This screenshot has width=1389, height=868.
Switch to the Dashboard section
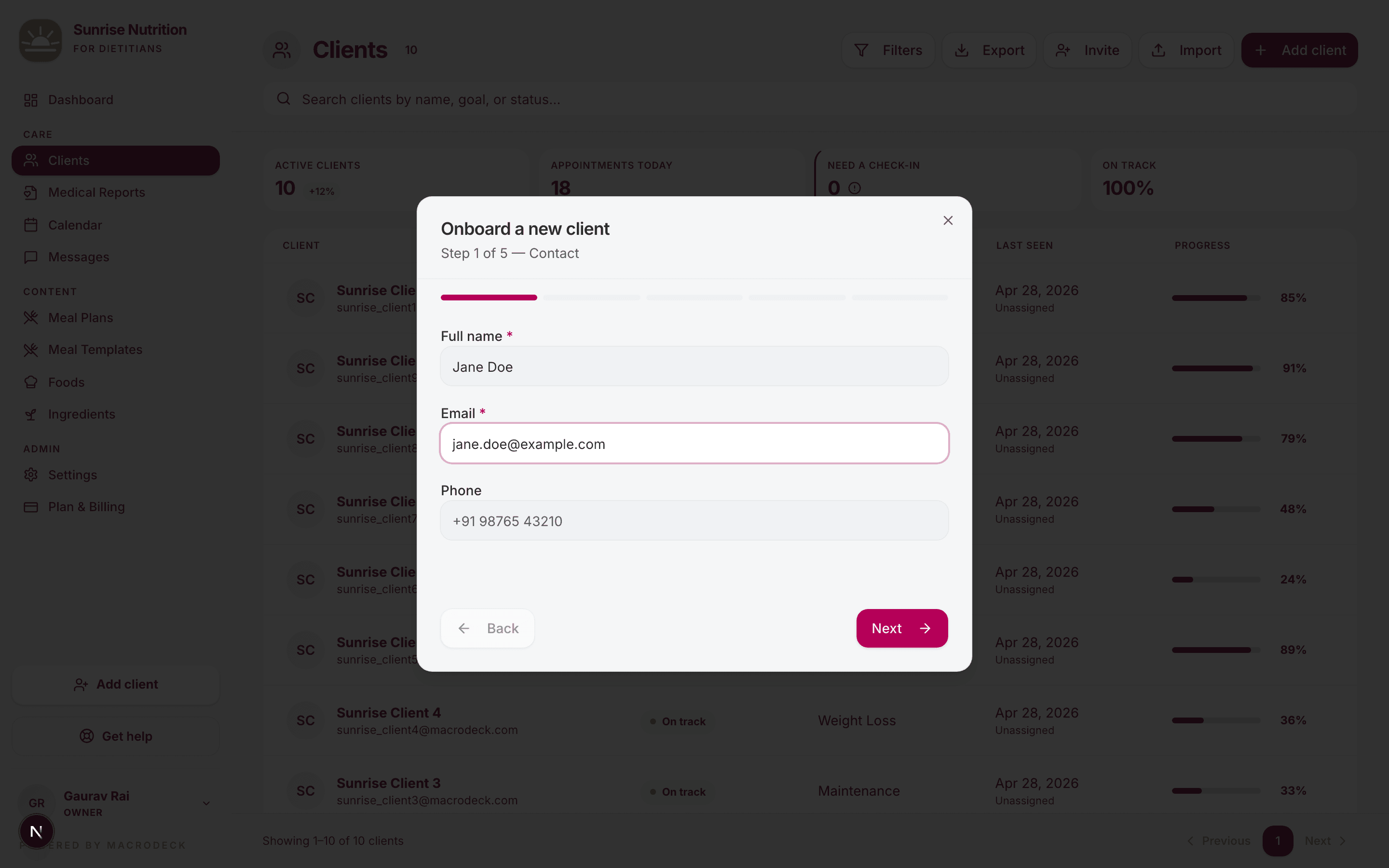tap(81, 99)
